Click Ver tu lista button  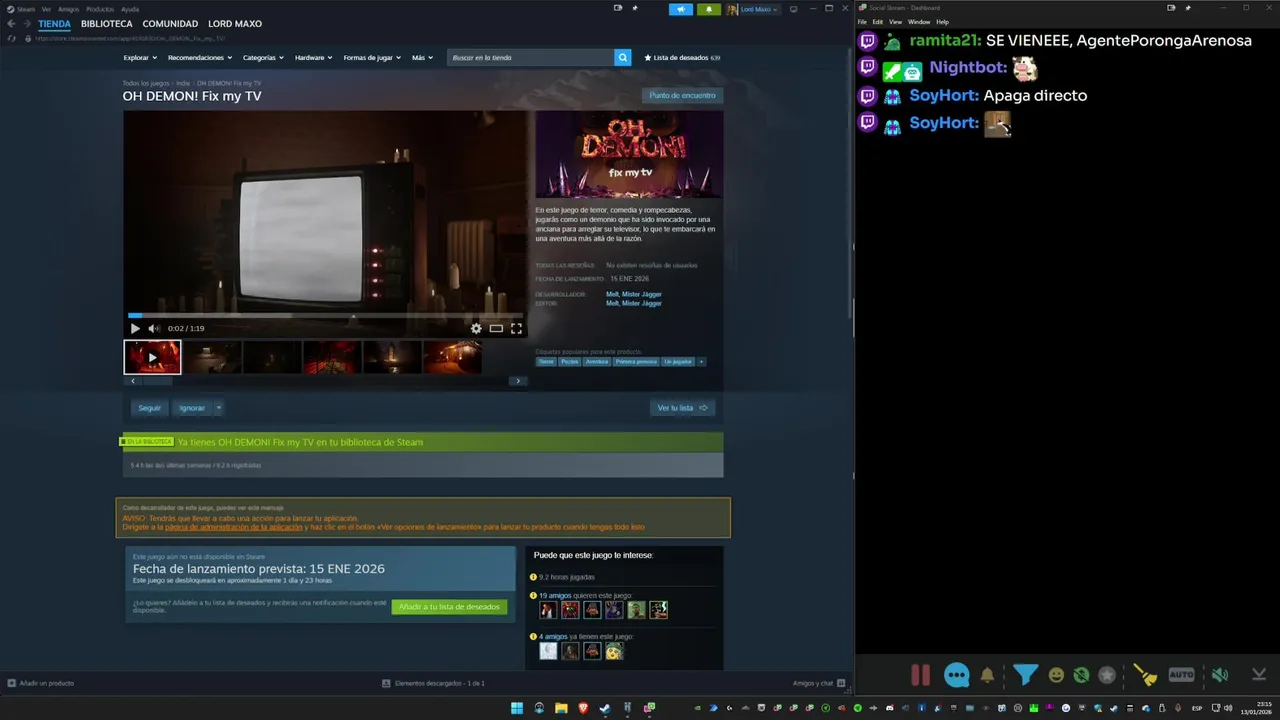(x=682, y=408)
